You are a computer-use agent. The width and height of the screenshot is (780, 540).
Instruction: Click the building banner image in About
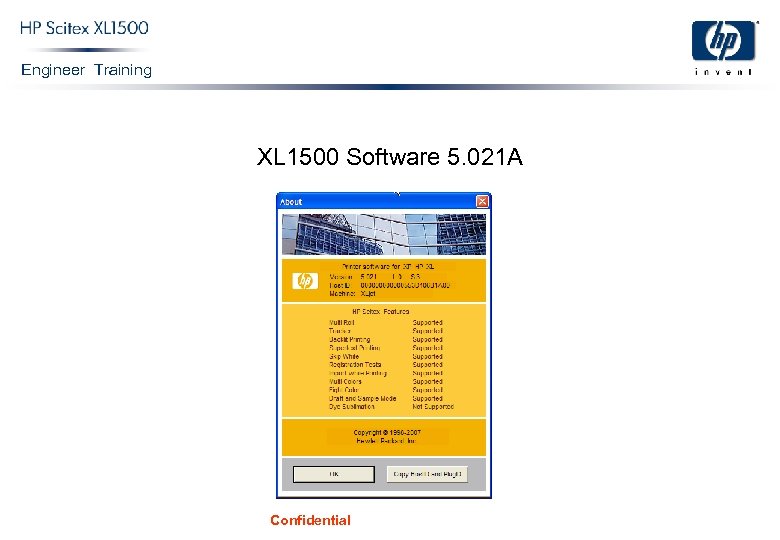pyautogui.click(x=384, y=234)
